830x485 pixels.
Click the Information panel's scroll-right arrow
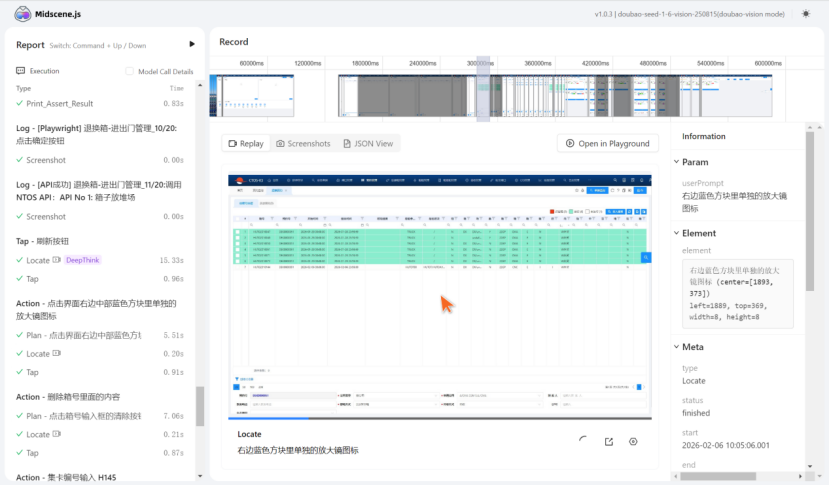[800, 476]
